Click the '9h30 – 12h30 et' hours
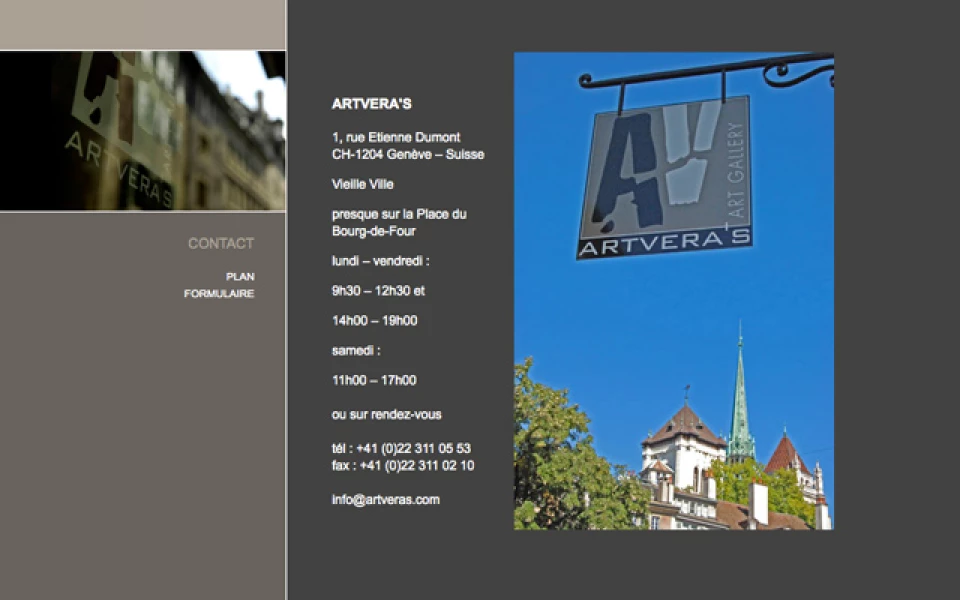The width and height of the screenshot is (960, 600). pyautogui.click(x=378, y=291)
